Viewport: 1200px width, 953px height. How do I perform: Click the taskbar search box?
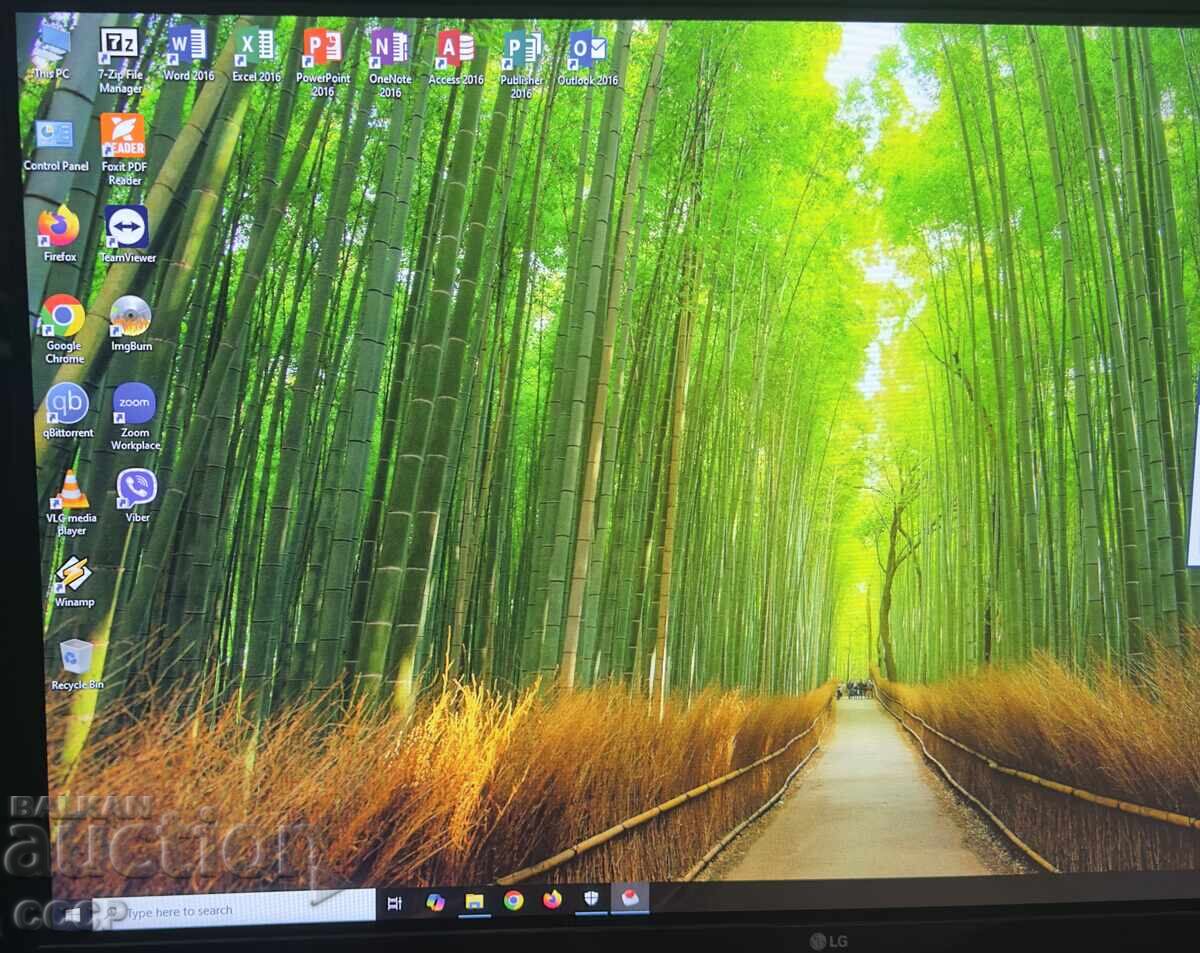point(234,908)
